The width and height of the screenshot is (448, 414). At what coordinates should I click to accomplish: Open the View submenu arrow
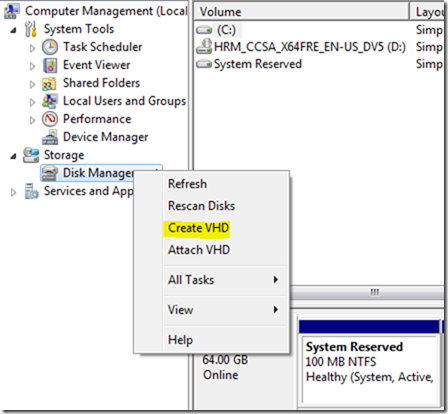(276, 310)
